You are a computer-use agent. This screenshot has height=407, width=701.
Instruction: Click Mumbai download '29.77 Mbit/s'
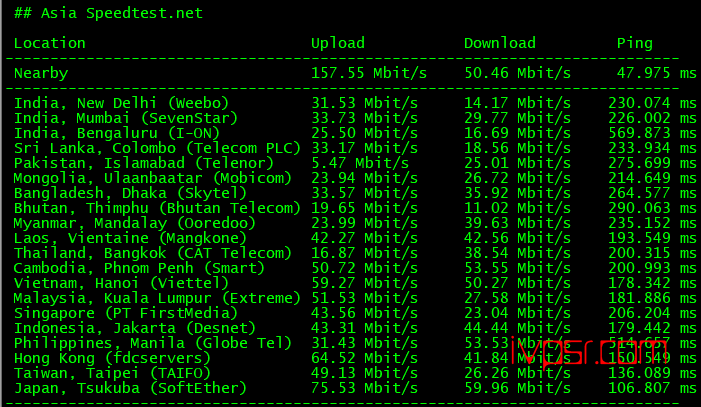(518, 119)
